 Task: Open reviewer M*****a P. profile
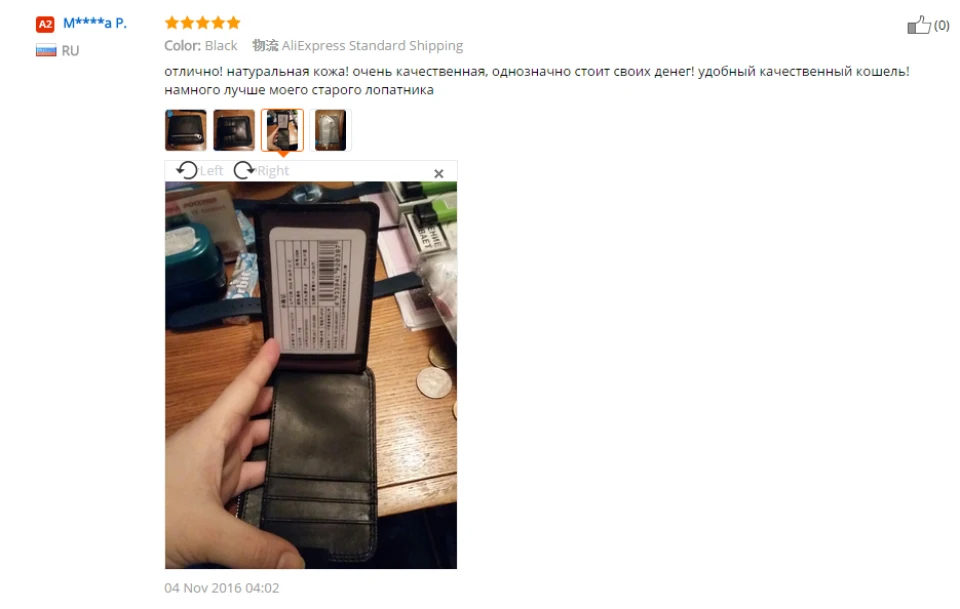(x=95, y=23)
